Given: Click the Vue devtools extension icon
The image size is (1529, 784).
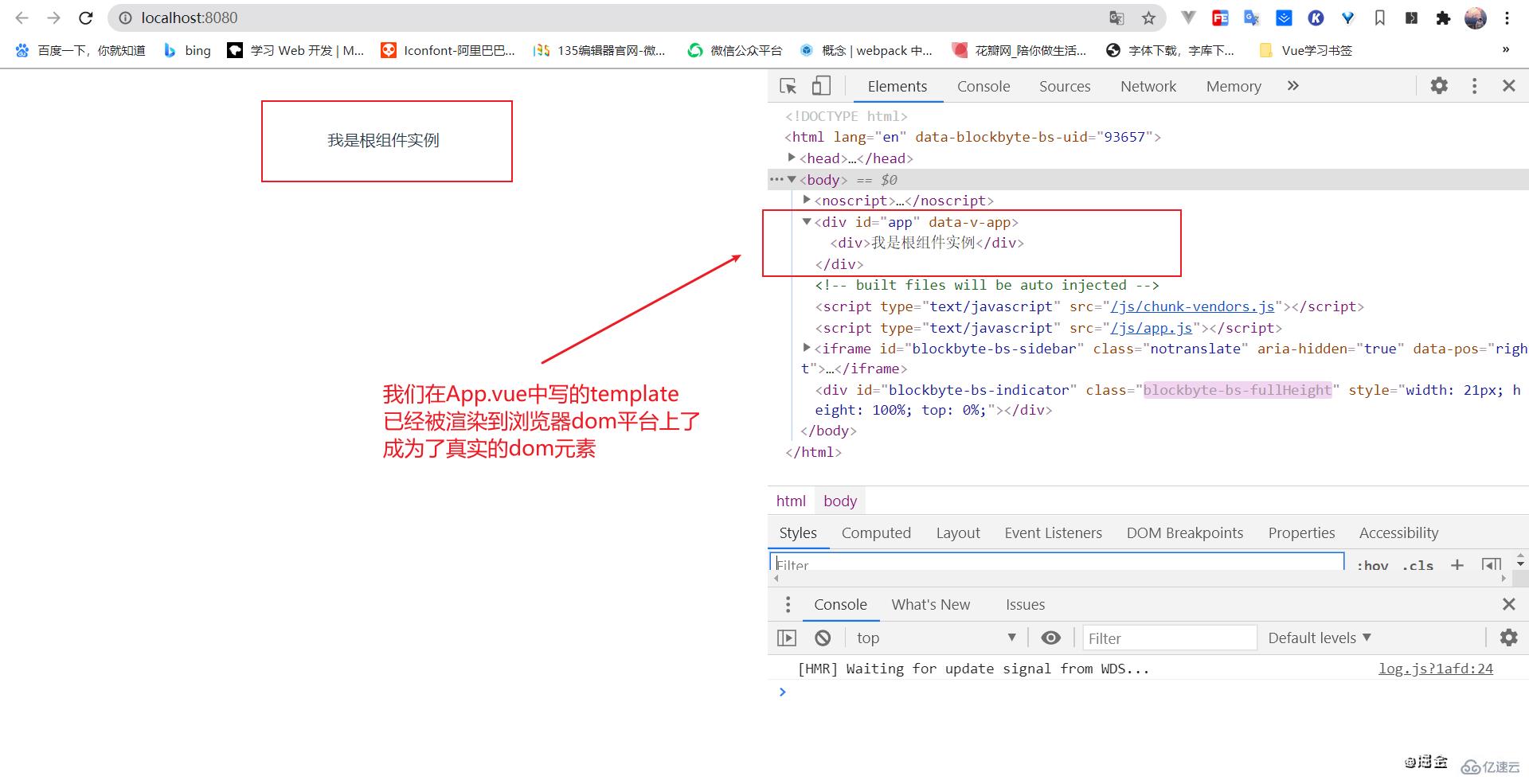Looking at the screenshot, I should pyautogui.click(x=1188, y=18).
